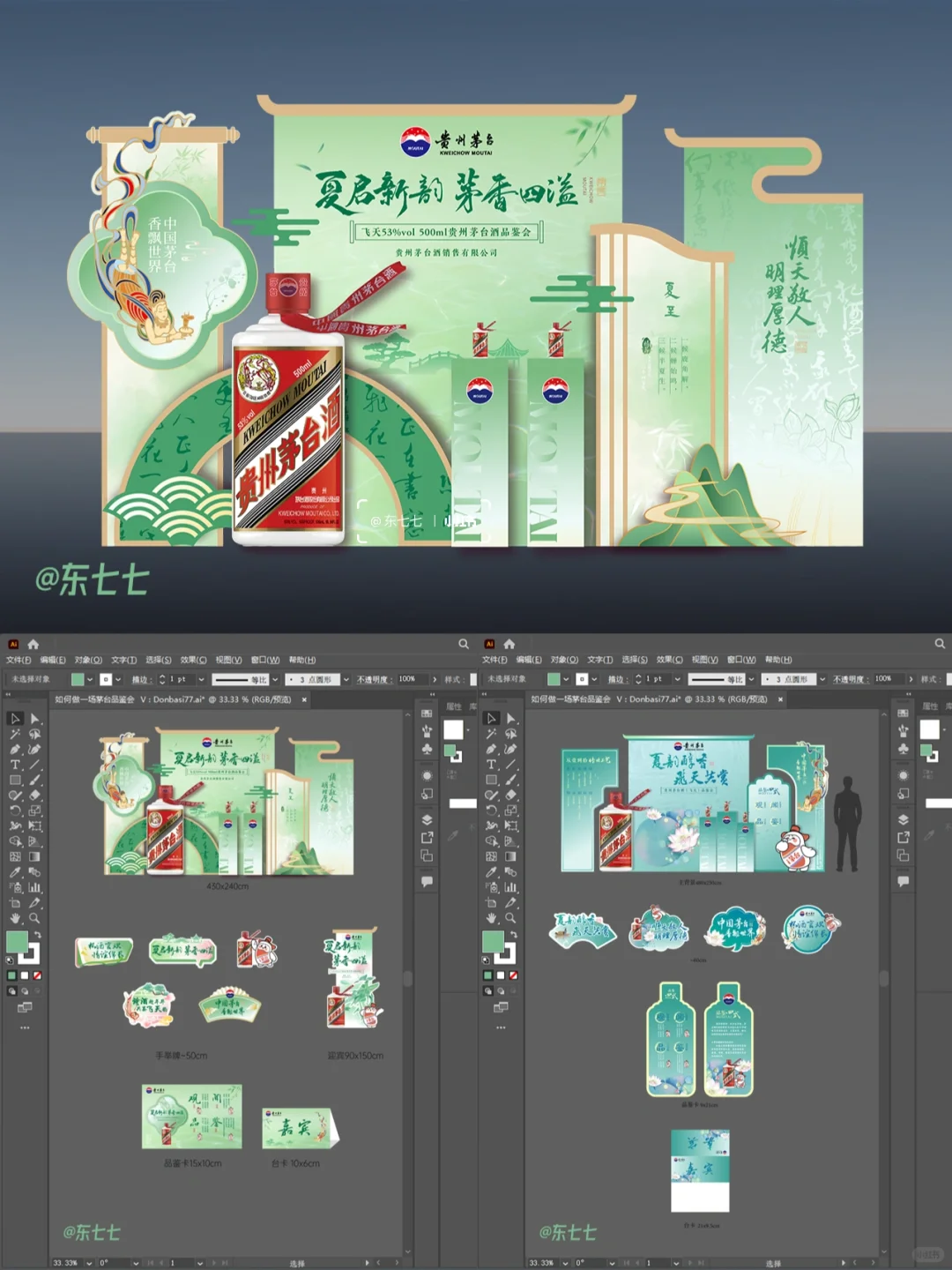This screenshot has height=1270, width=952.
Task: Click the Home icon in right window
Action: pos(509,644)
